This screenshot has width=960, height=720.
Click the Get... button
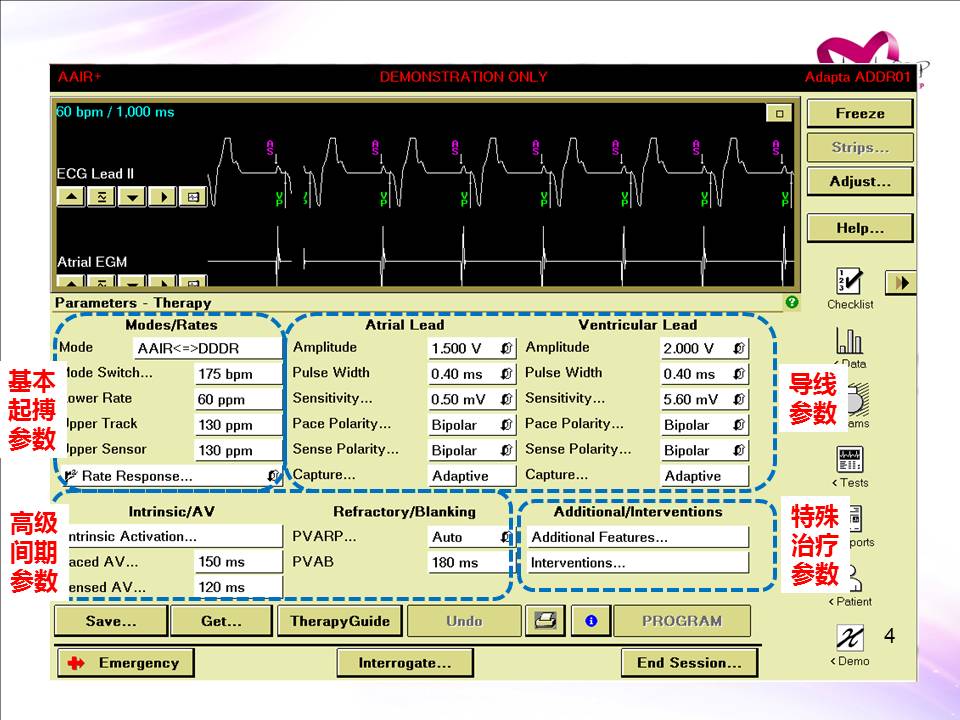[x=222, y=621]
